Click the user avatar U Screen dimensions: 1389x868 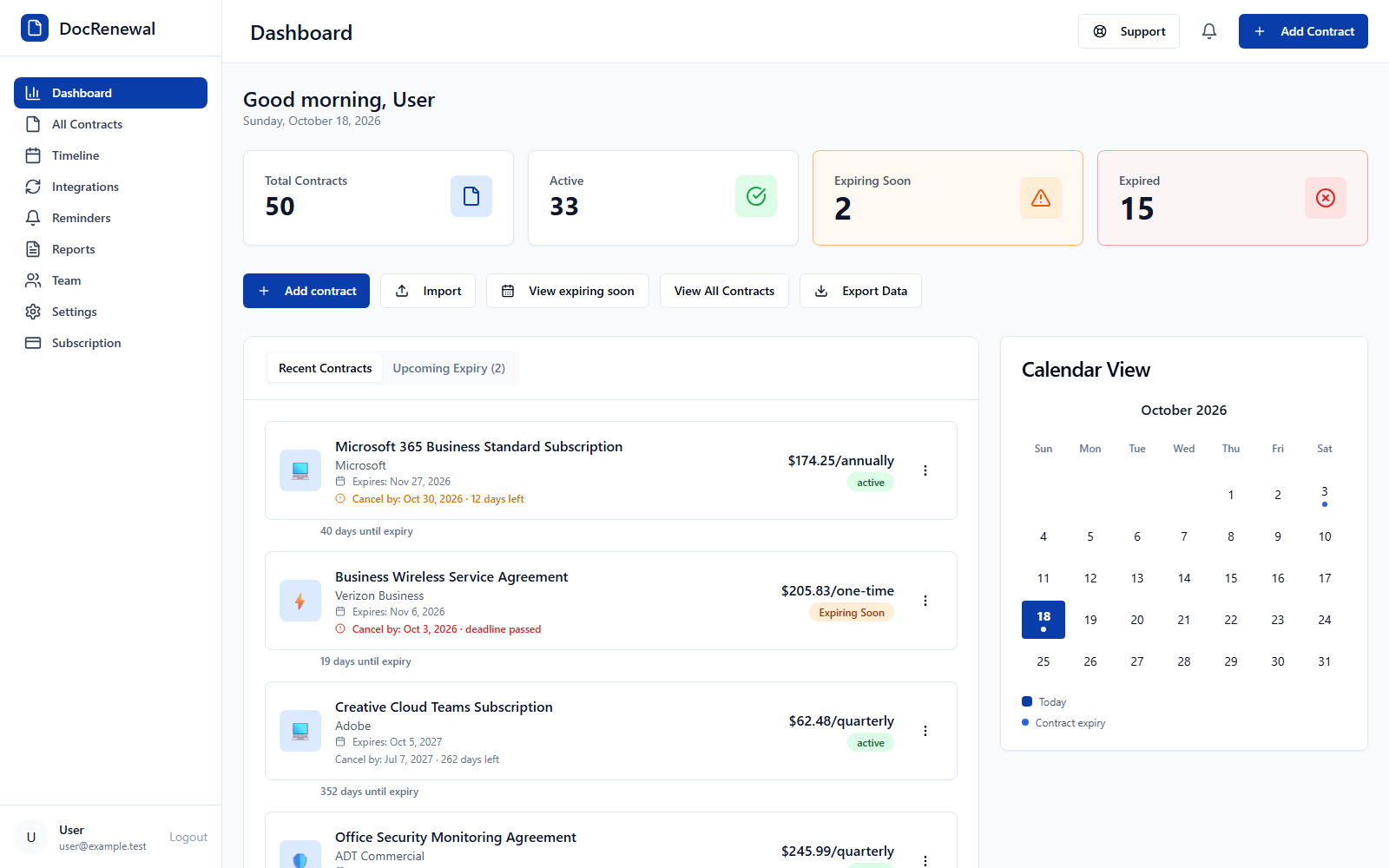(x=31, y=837)
